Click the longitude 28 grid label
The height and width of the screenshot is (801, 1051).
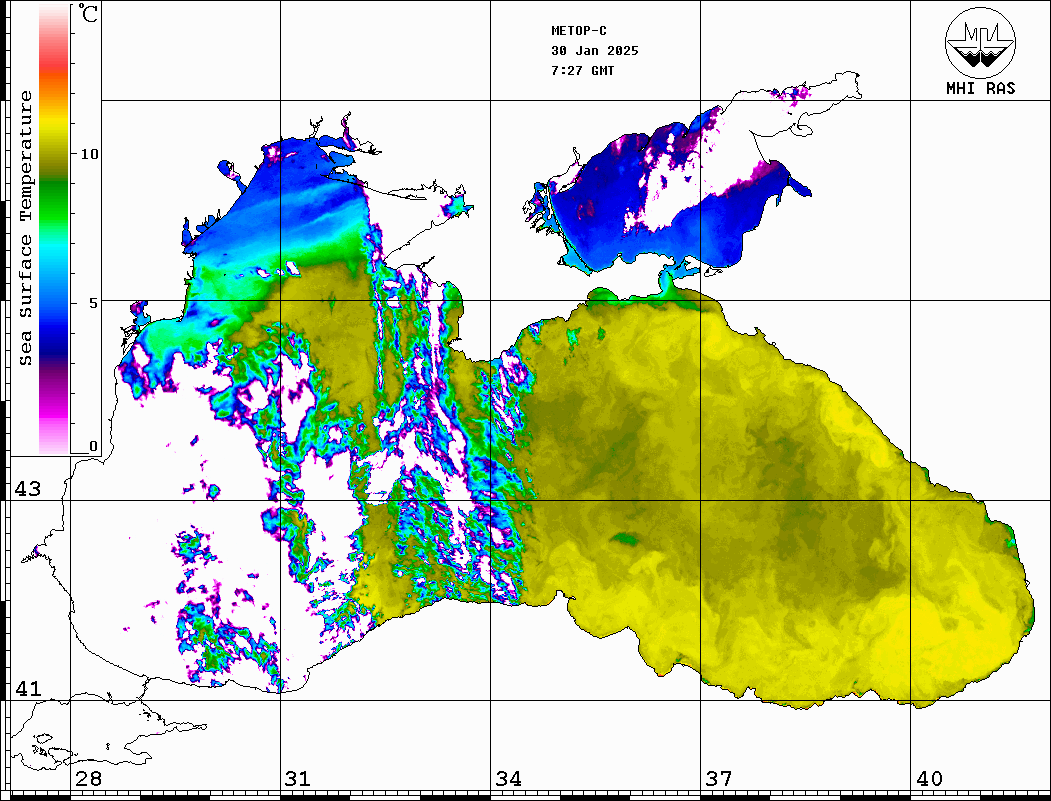tap(88, 779)
